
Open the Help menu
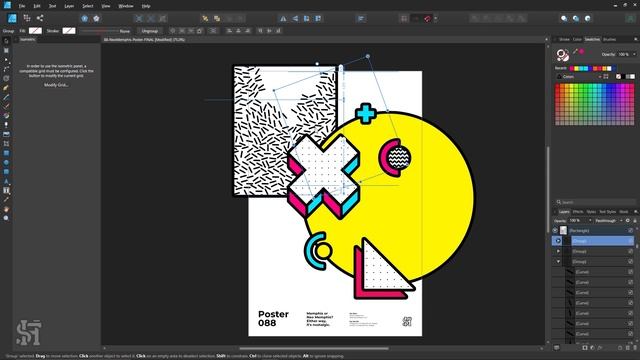coord(146,6)
